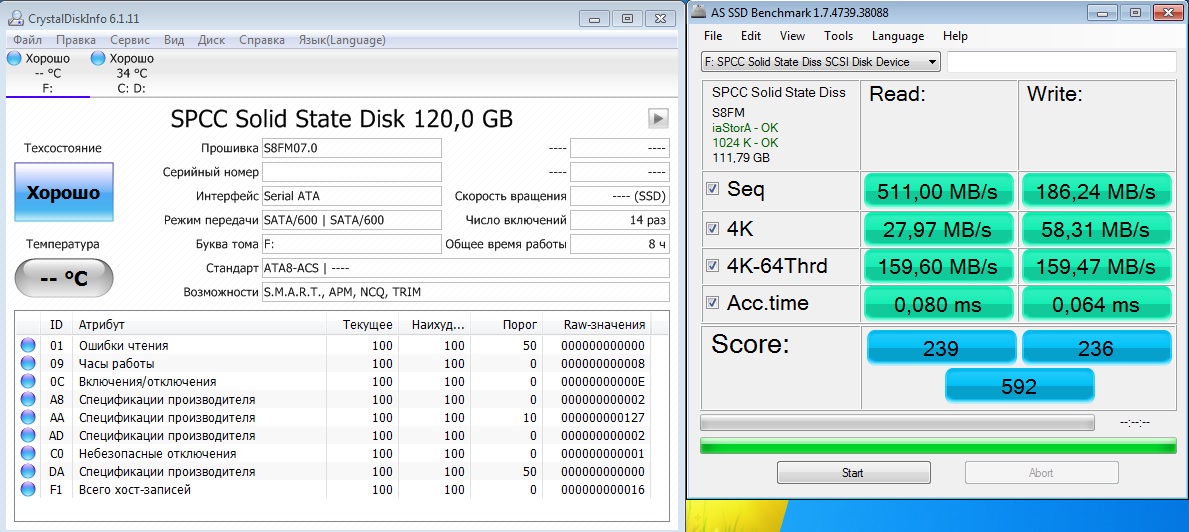Open the Диск menu

(x=211, y=39)
